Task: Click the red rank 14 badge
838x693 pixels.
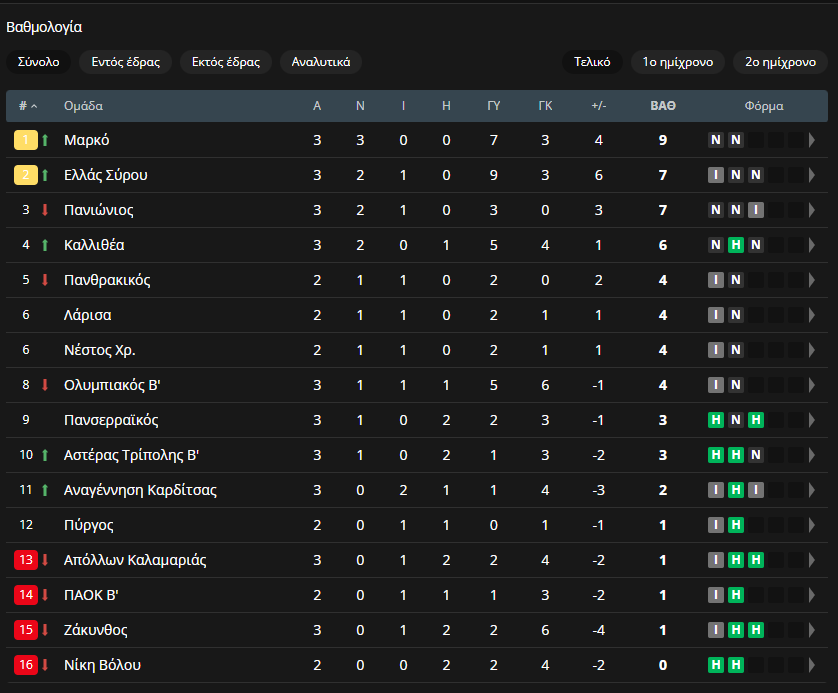Action: coord(26,595)
